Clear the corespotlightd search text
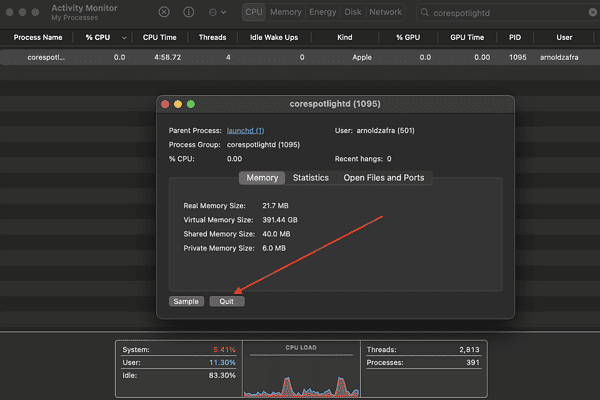Screen dimensions: 600x400 593,13
